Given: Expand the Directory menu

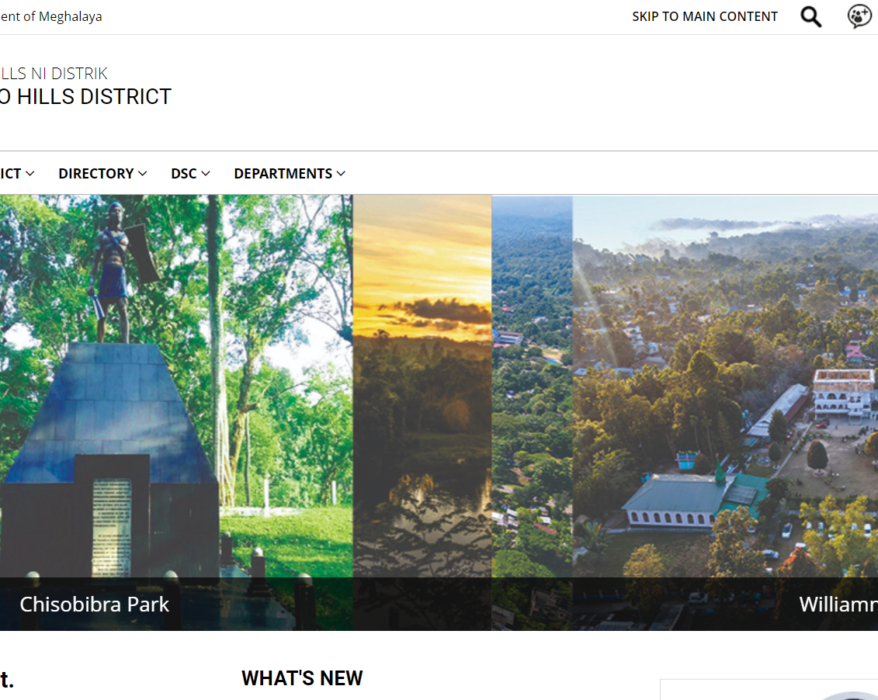Looking at the screenshot, I should (102, 174).
